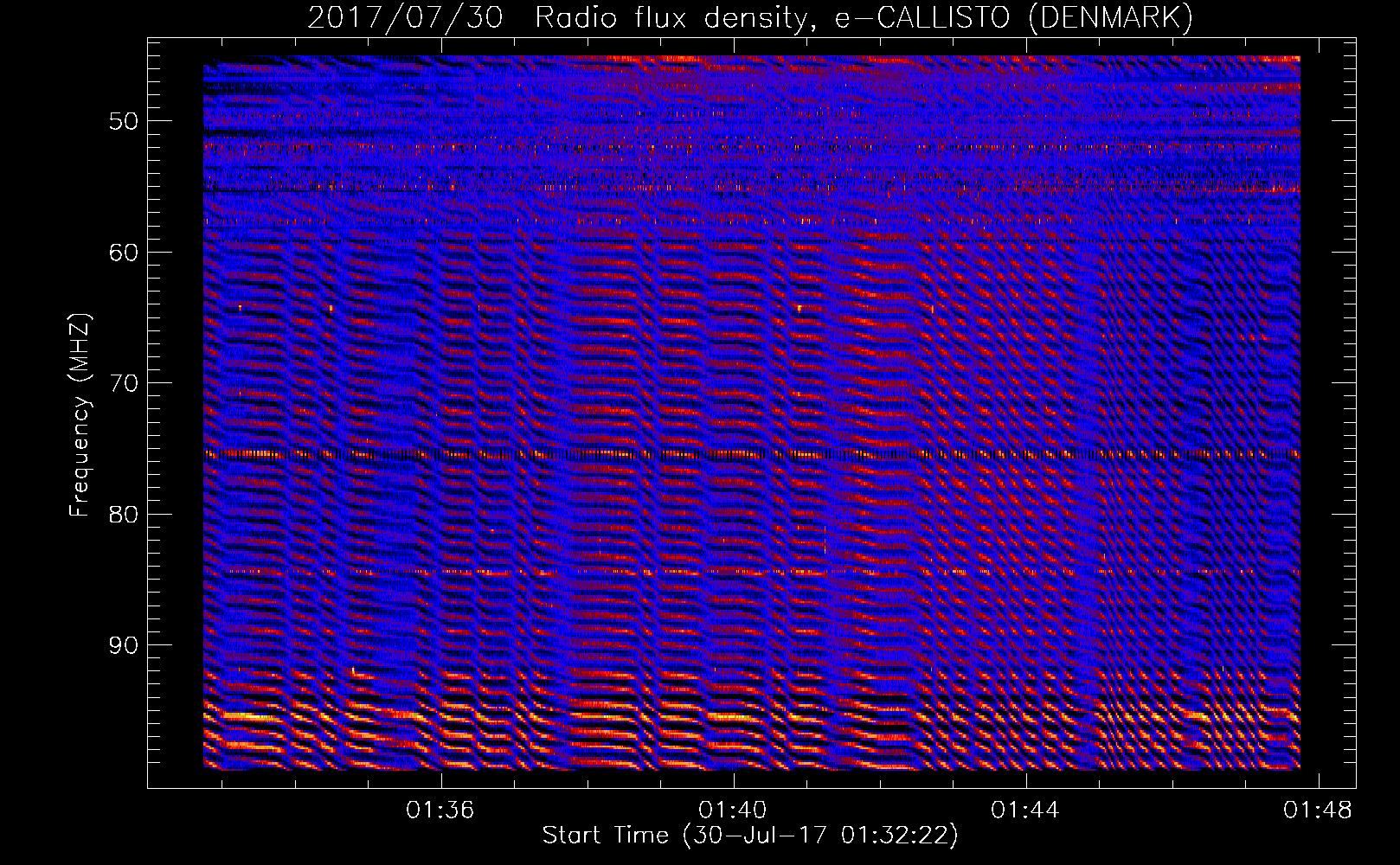Click the date "2017/07/30" in the title
This screenshot has width=1400, height=865.
(405, 17)
